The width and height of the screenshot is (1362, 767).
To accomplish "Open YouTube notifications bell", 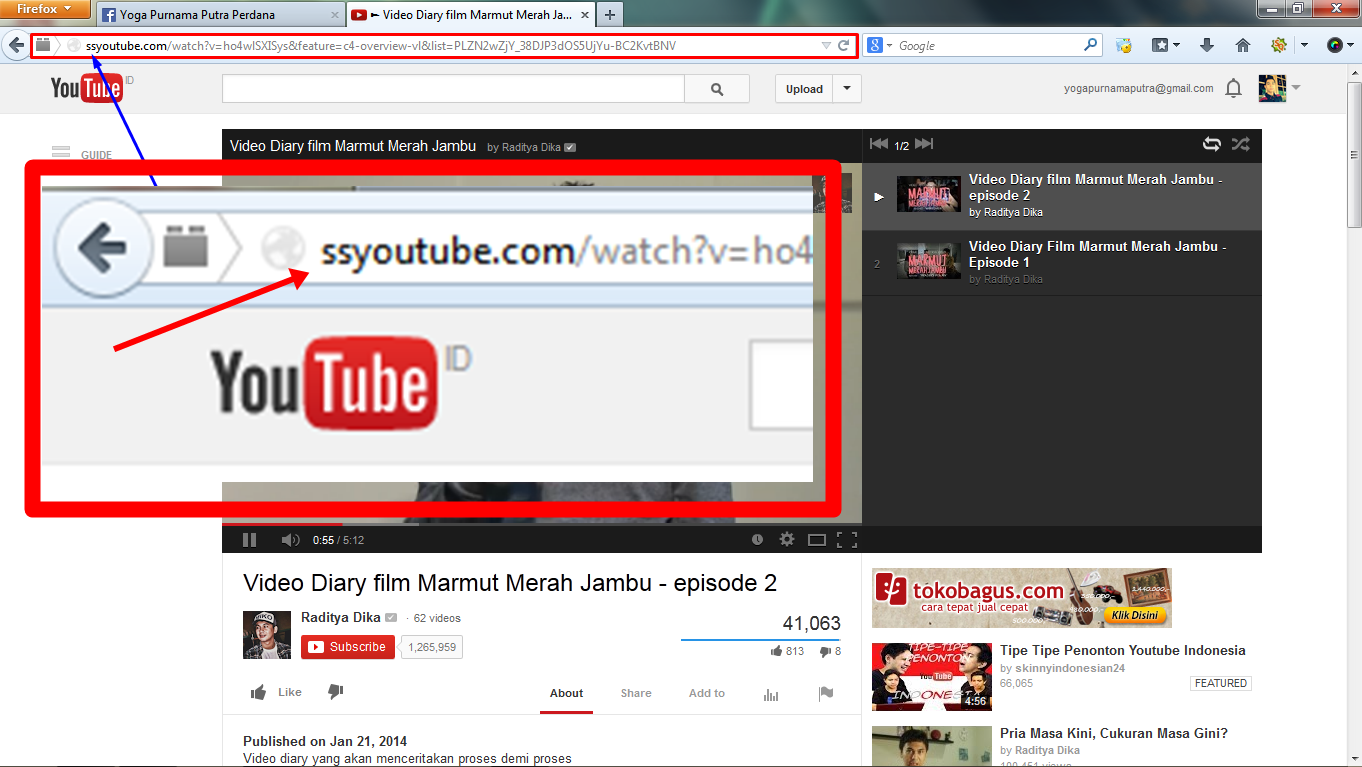I will point(1233,89).
